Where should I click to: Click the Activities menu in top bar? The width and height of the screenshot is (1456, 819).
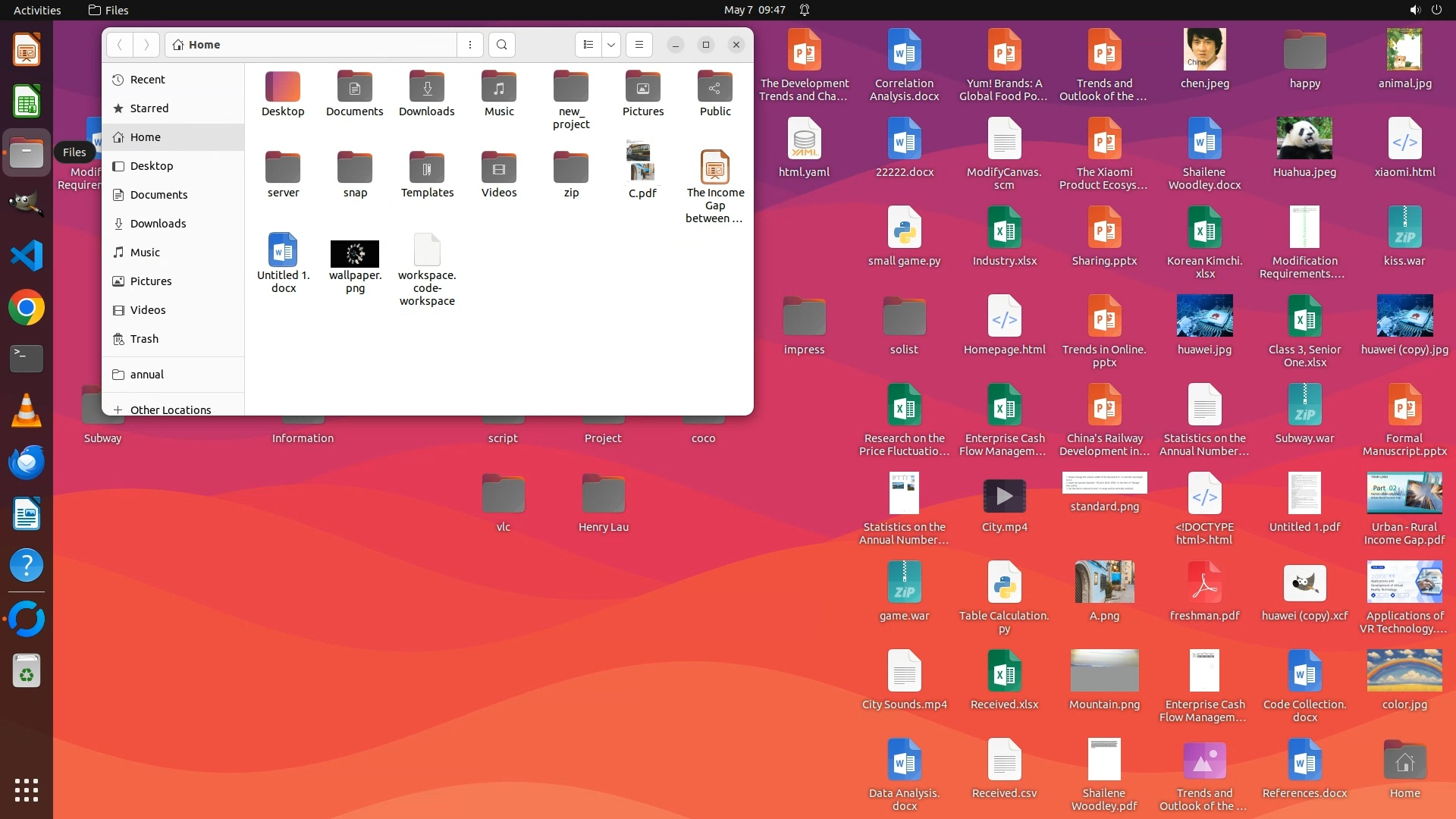pos(37,10)
